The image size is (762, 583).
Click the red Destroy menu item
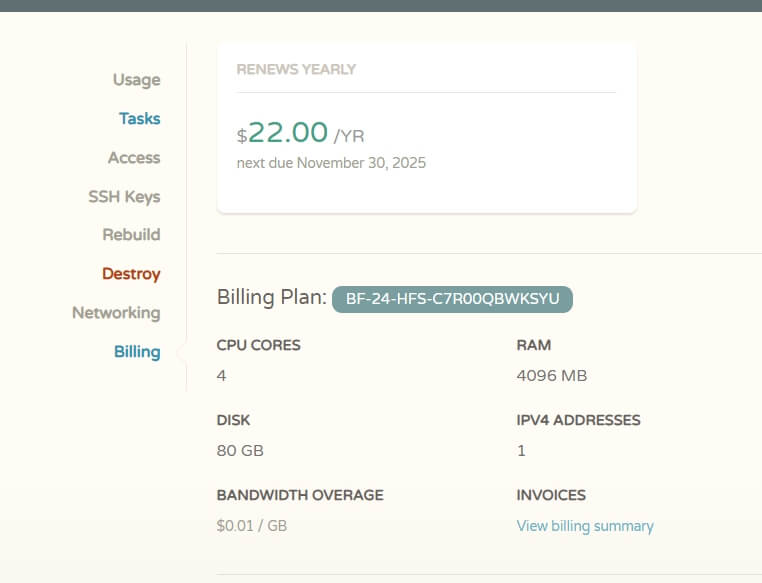pyautogui.click(x=131, y=273)
